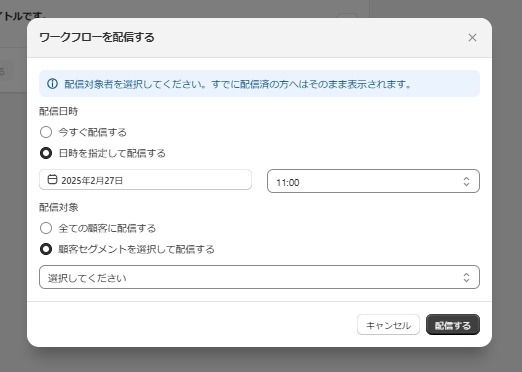
Task: Select the 今すぐ配信する radio button
Action: coord(46,132)
